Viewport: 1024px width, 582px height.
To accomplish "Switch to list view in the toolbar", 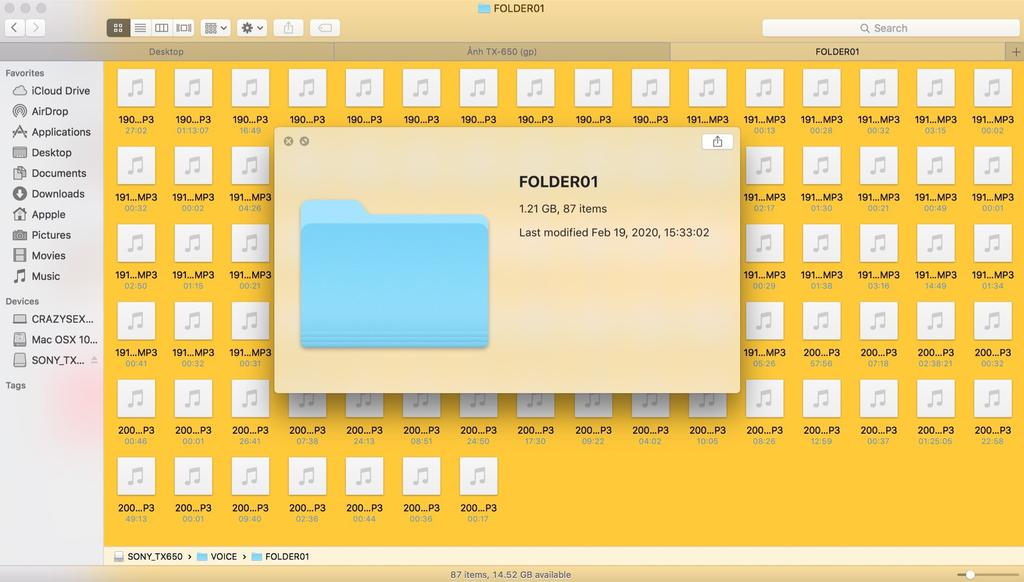I will [x=140, y=27].
